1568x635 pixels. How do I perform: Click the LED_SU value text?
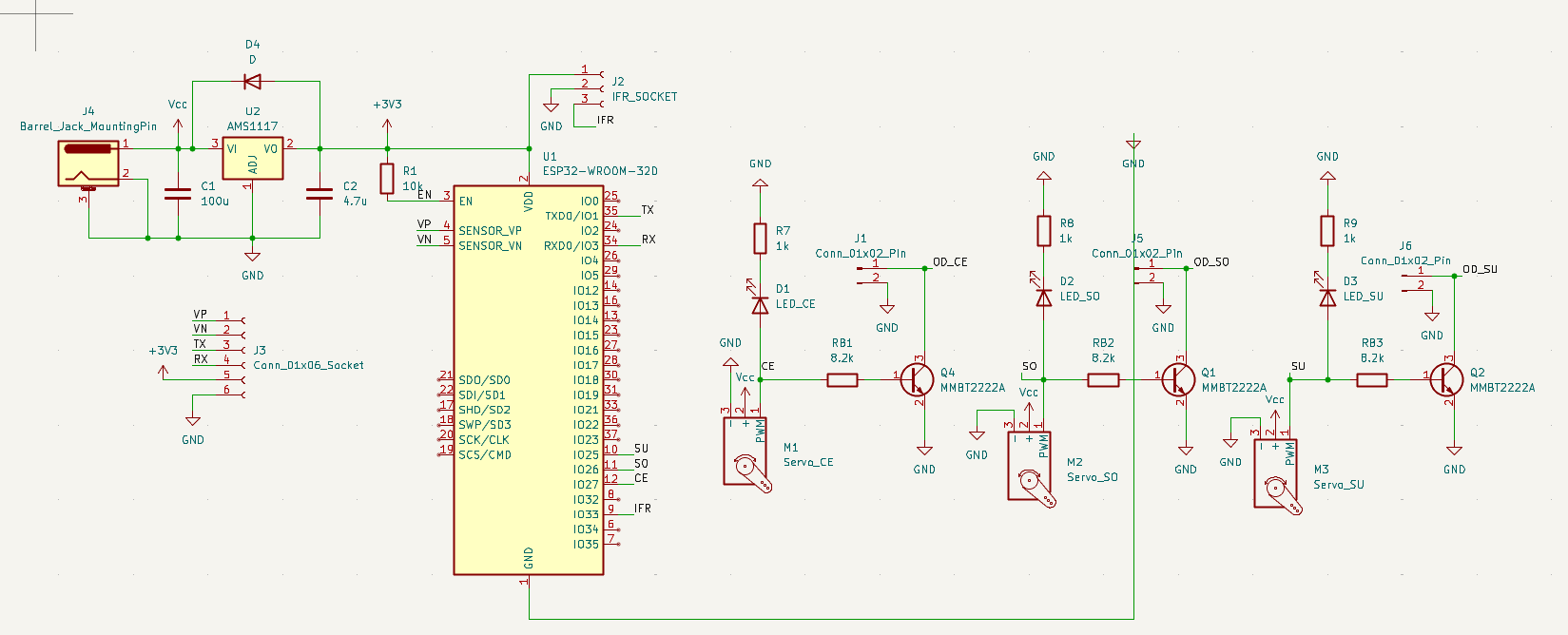click(1364, 297)
